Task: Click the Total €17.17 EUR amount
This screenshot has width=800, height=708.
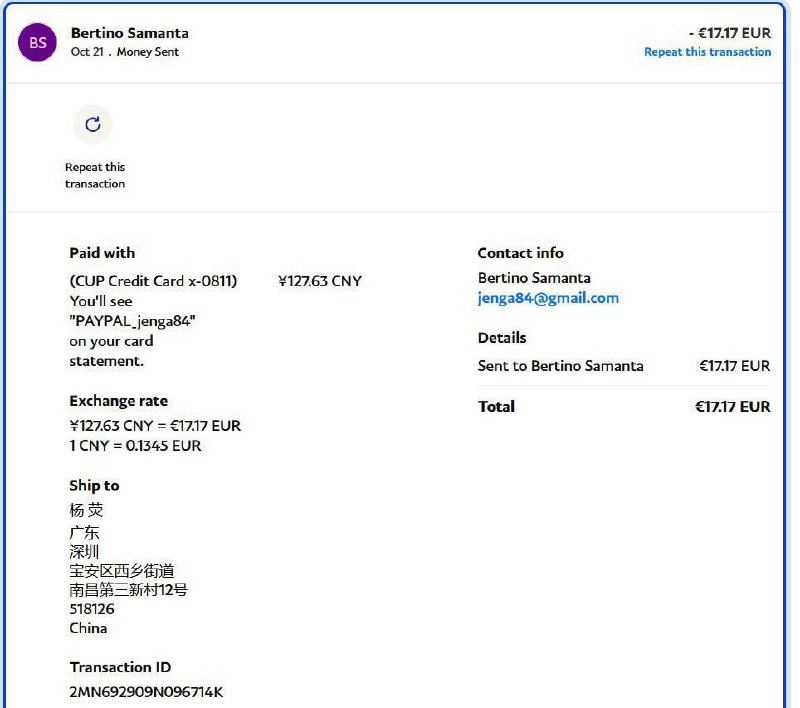Action: point(732,407)
